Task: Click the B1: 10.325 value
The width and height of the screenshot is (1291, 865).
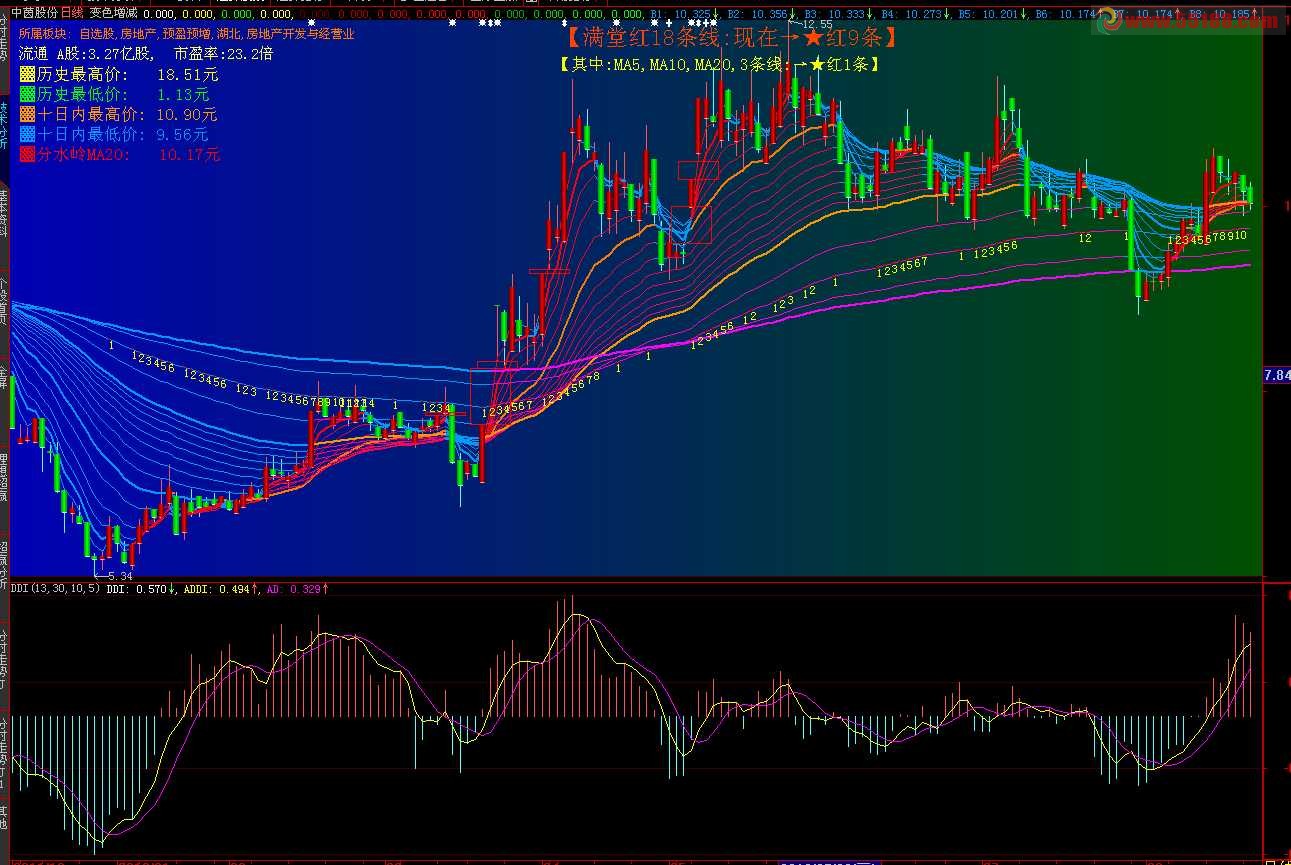Action: click(x=683, y=15)
